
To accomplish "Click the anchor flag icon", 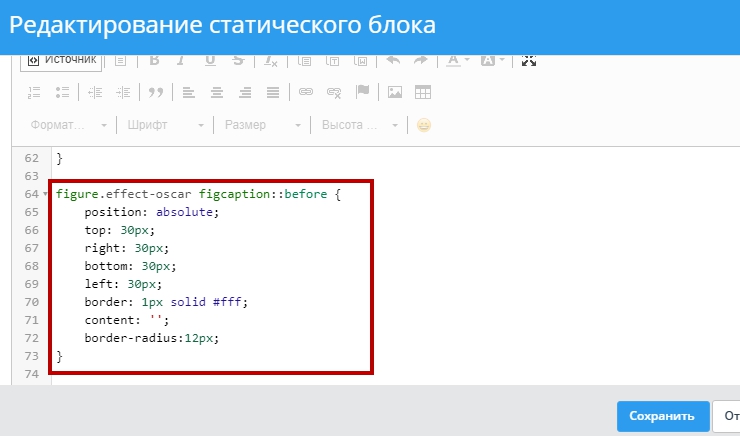I will tap(363, 92).
